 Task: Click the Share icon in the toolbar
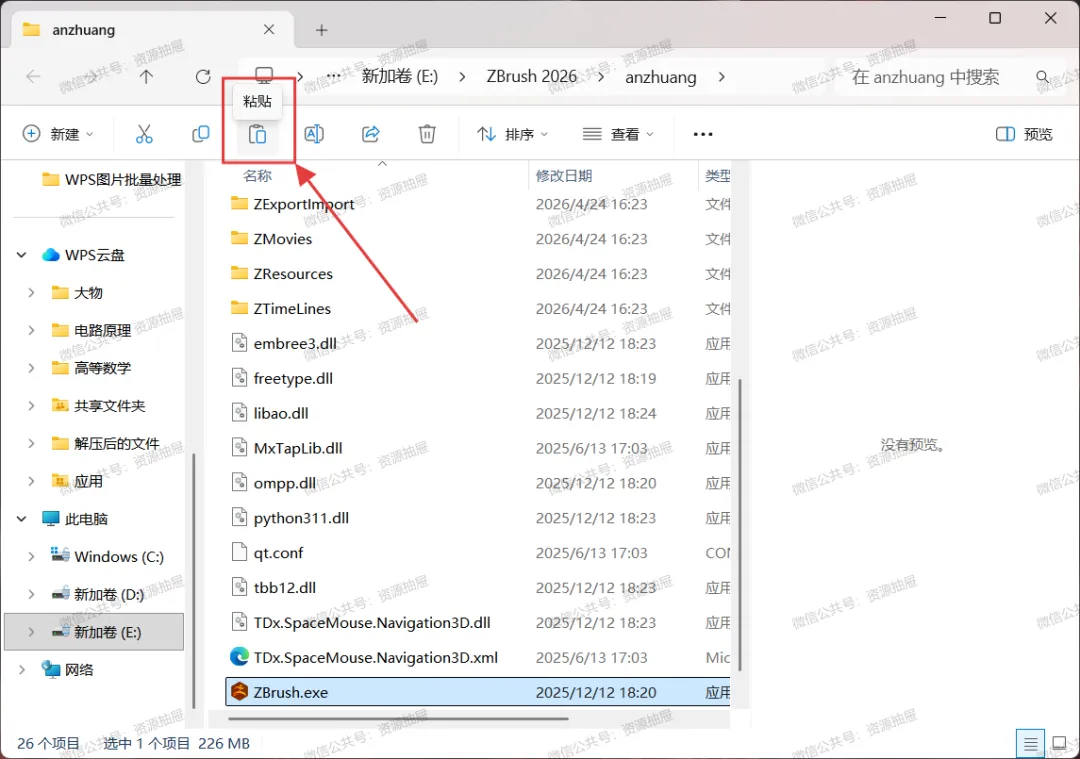coord(371,134)
